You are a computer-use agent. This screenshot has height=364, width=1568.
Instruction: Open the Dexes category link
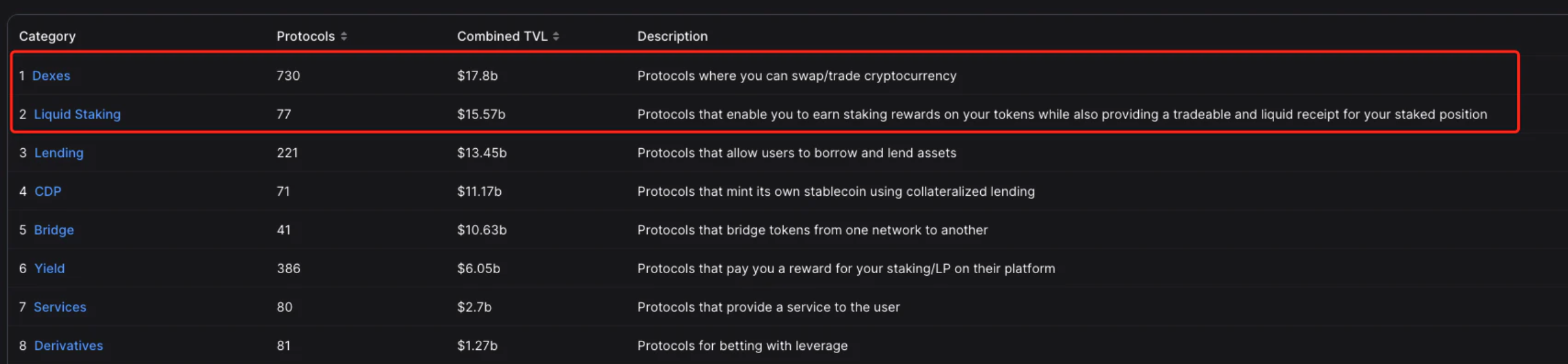coord(51,76)
